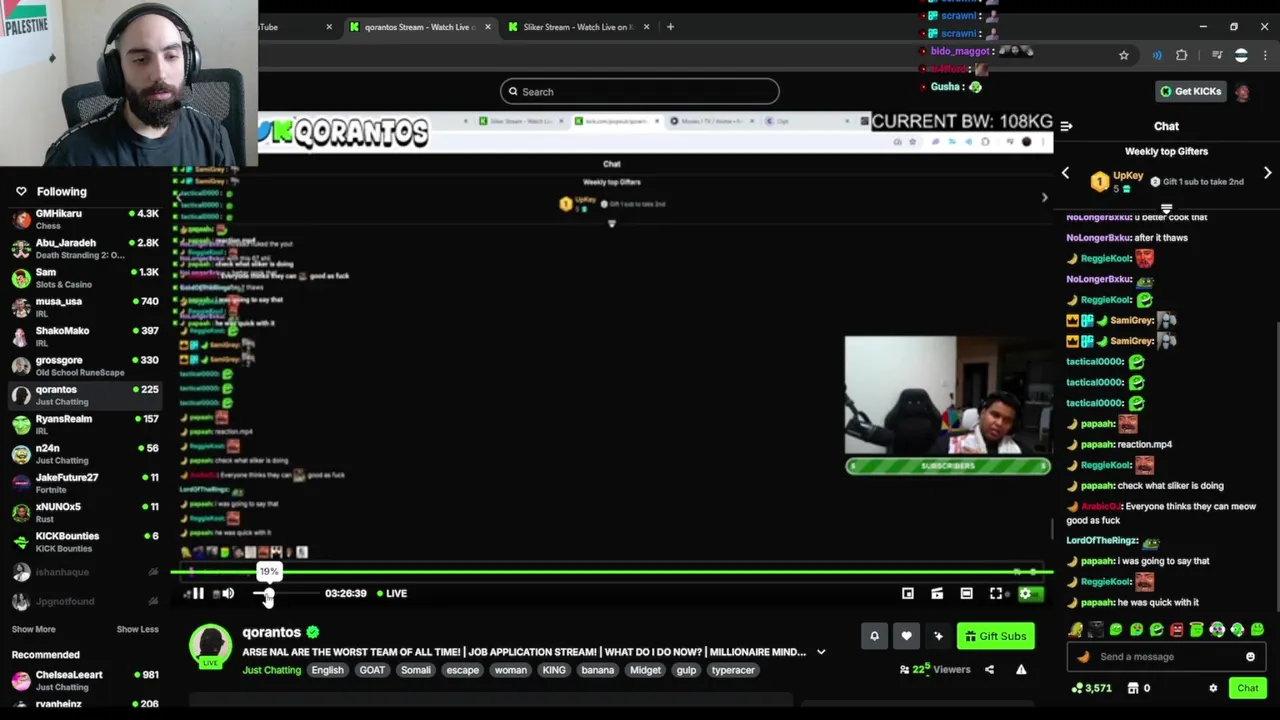Viewport: 1280px width, 720px height.
Task: Expand the stream title with the chevron
Action: (x=821, y=652)
